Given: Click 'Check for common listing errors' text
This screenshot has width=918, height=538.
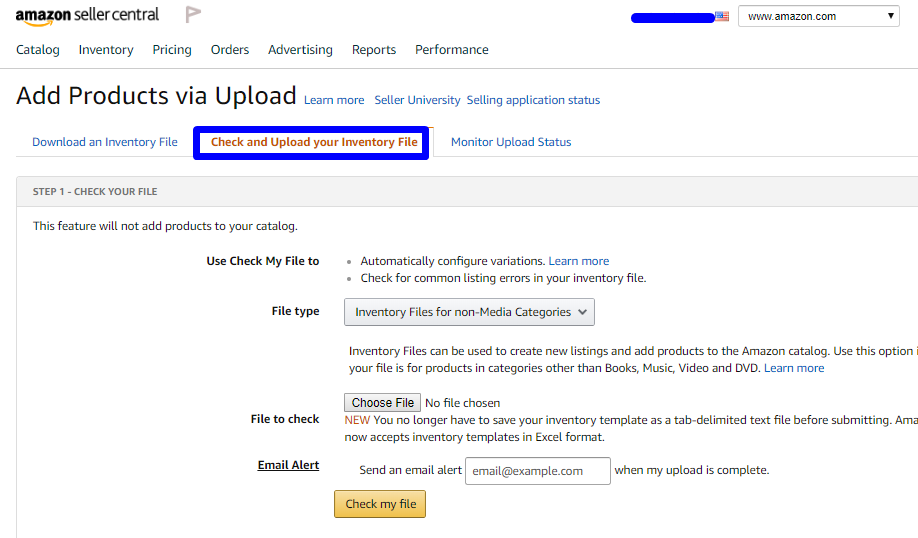Looking at the screenshot, I should point(503,278).
